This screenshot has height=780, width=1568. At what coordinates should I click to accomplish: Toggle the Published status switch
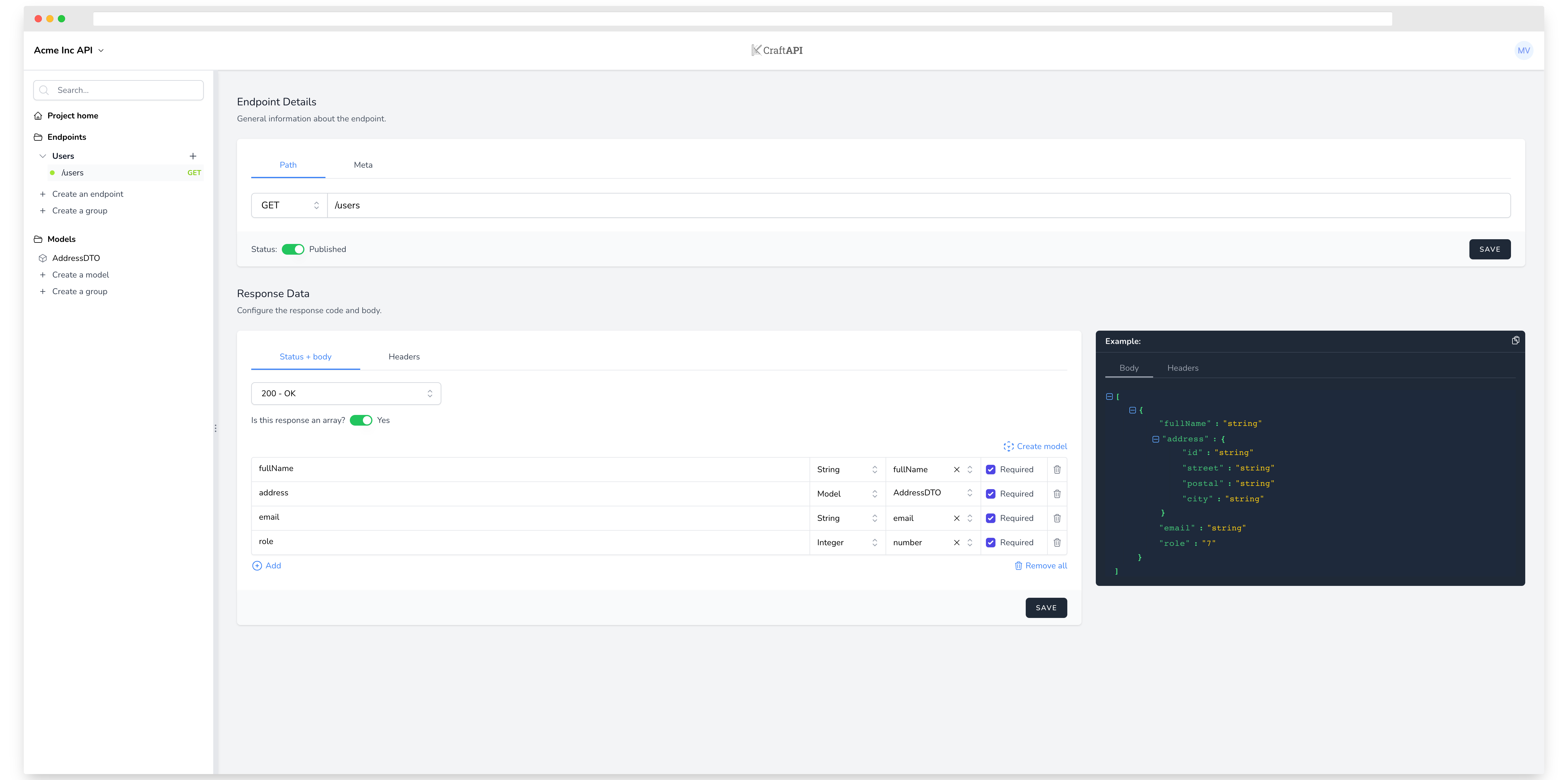(293, 249)
